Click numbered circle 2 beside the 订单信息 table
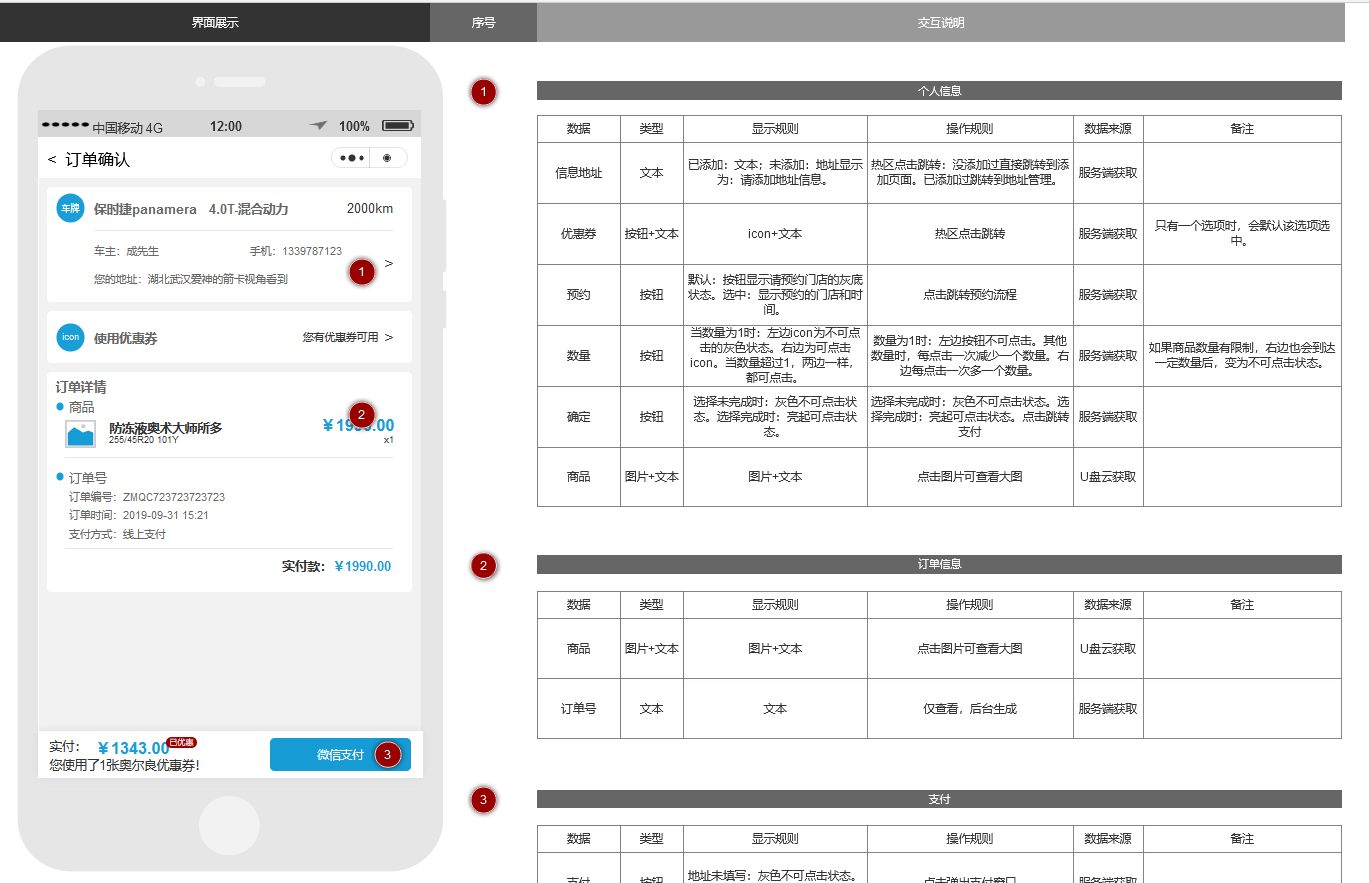 [483, 565]
